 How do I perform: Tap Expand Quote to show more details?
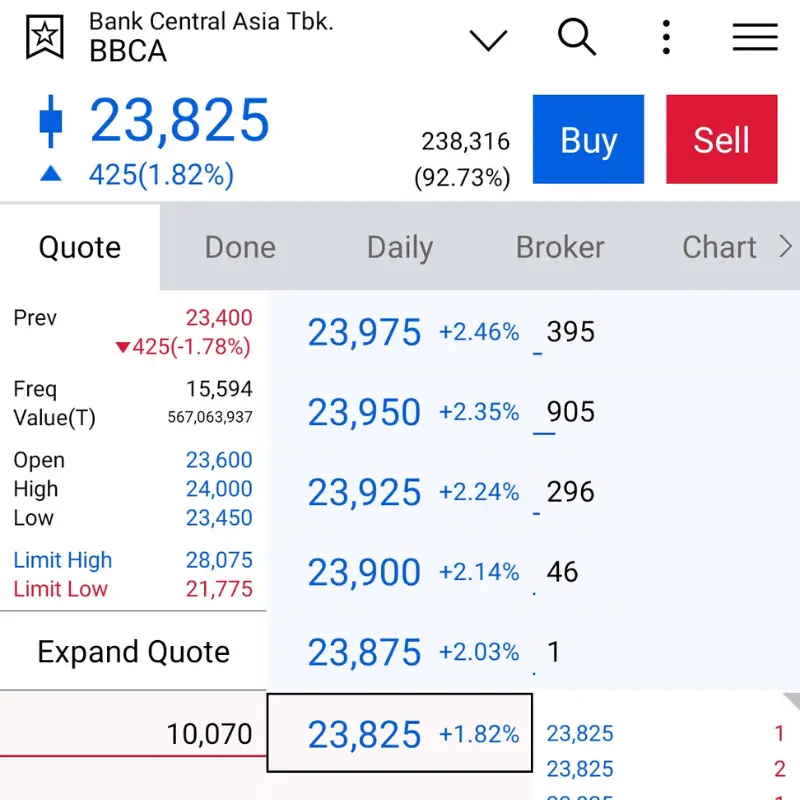133,652
